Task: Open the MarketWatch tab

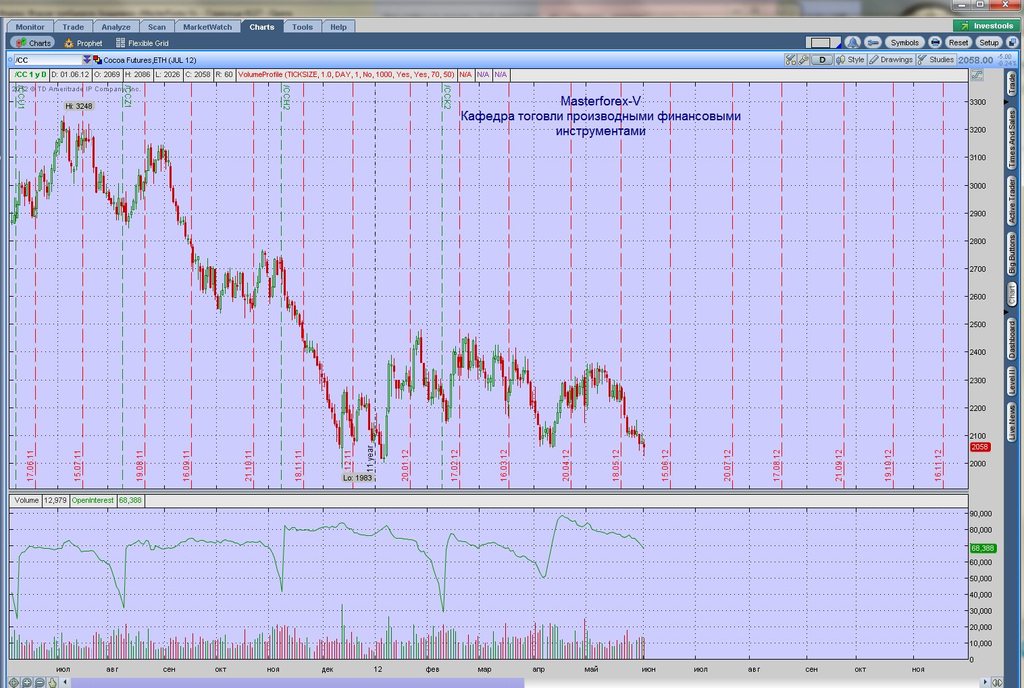Action: click(x=207, y=27)
